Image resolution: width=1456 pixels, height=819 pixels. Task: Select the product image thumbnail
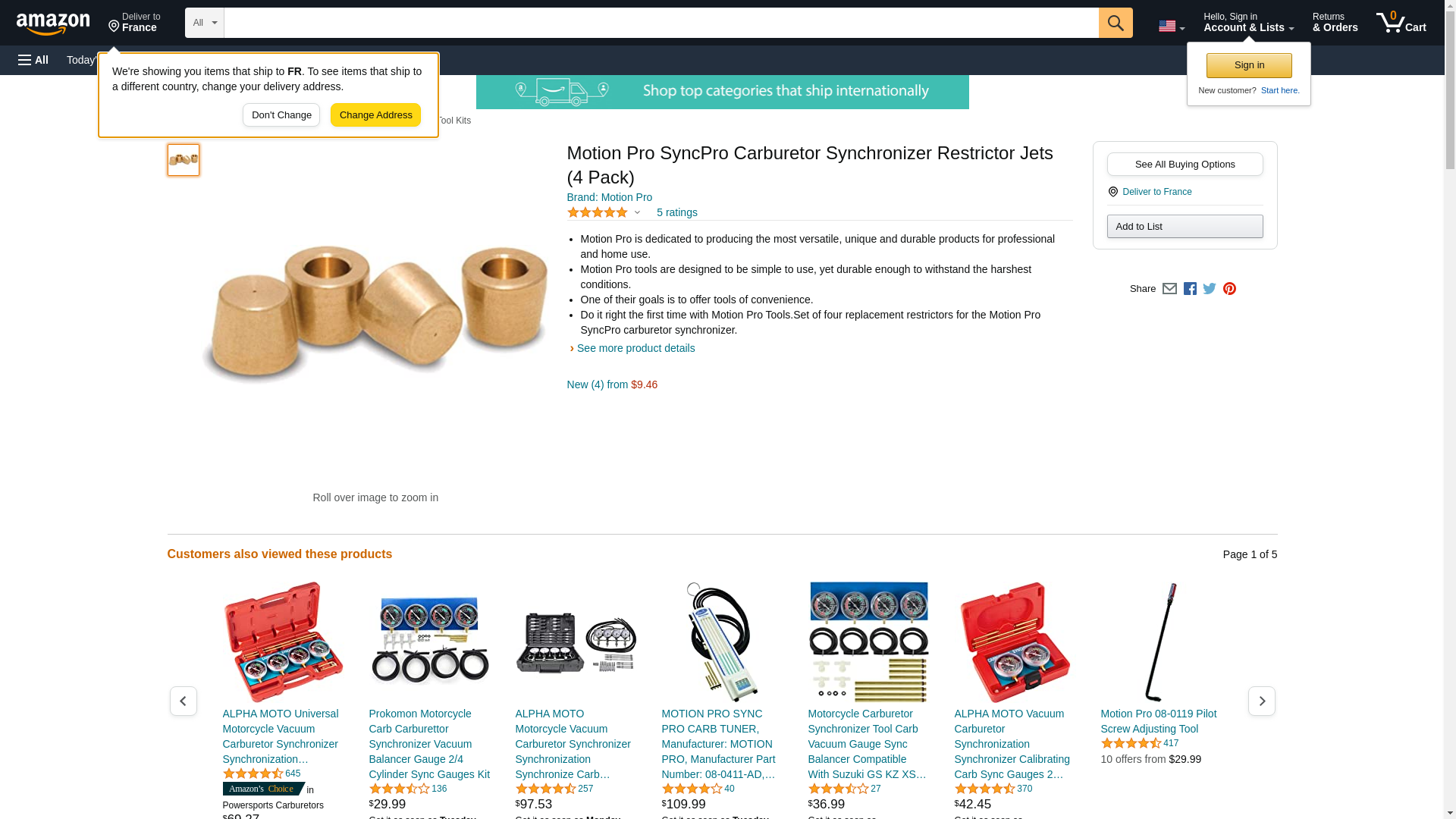pyautogui.click(x=184, y=160)
